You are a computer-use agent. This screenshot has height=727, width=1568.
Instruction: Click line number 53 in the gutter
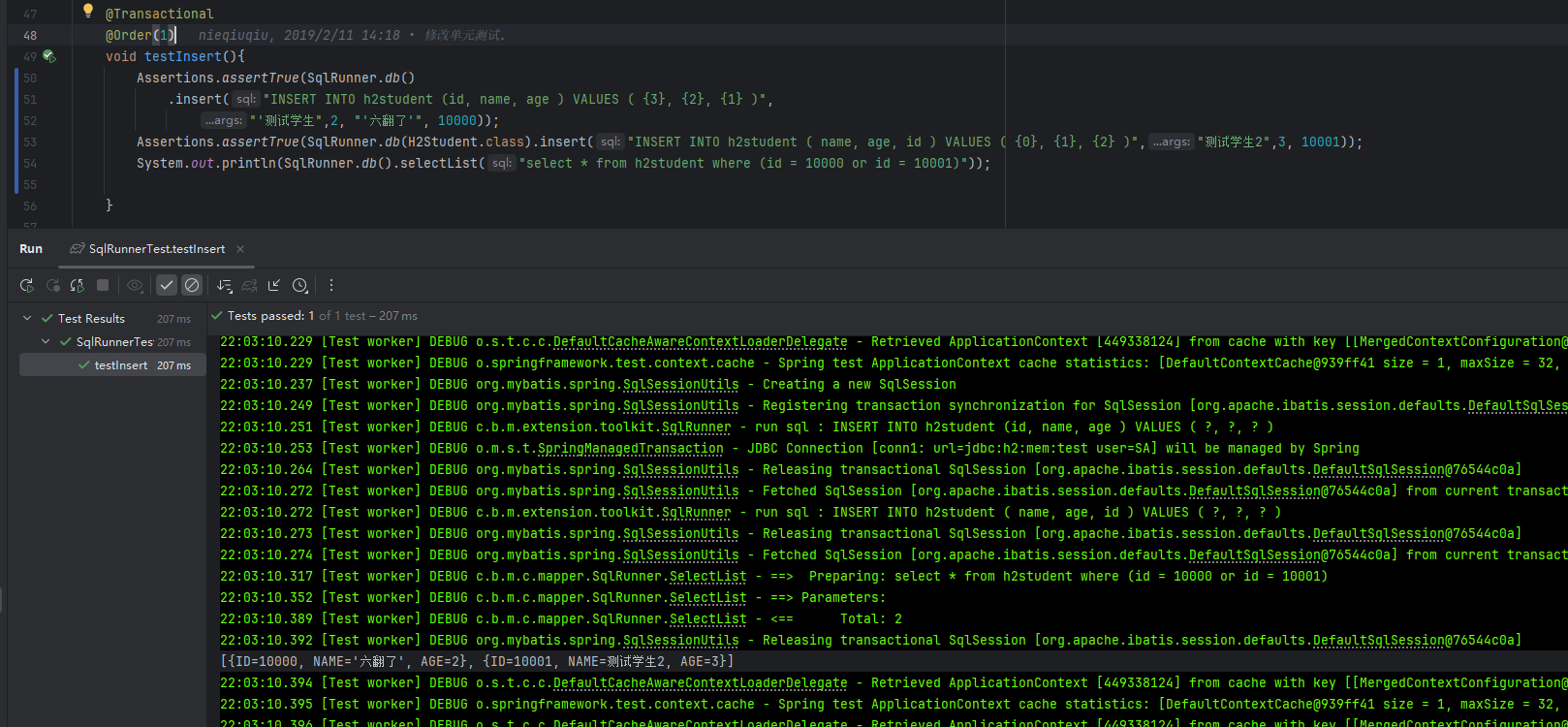click(30, 142)
